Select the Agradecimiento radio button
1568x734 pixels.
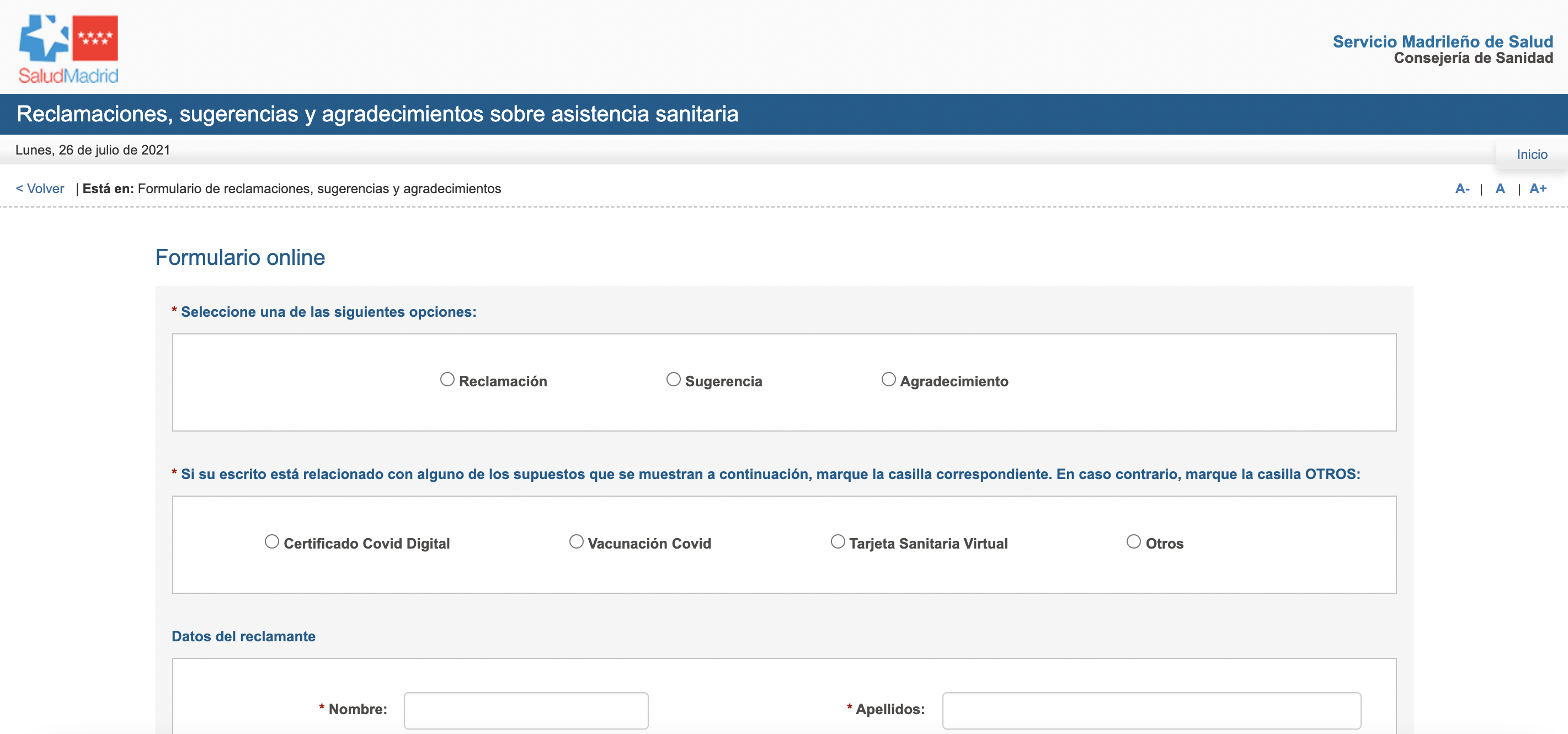coord(889,380)
